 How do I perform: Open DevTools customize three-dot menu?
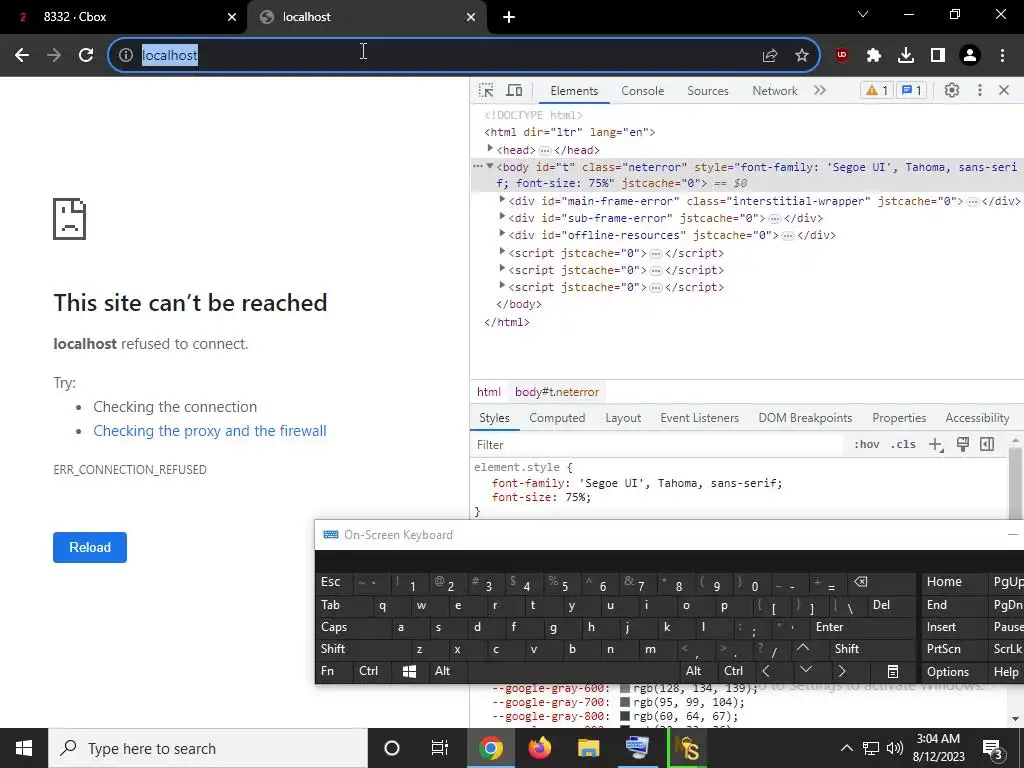point(980,90)
